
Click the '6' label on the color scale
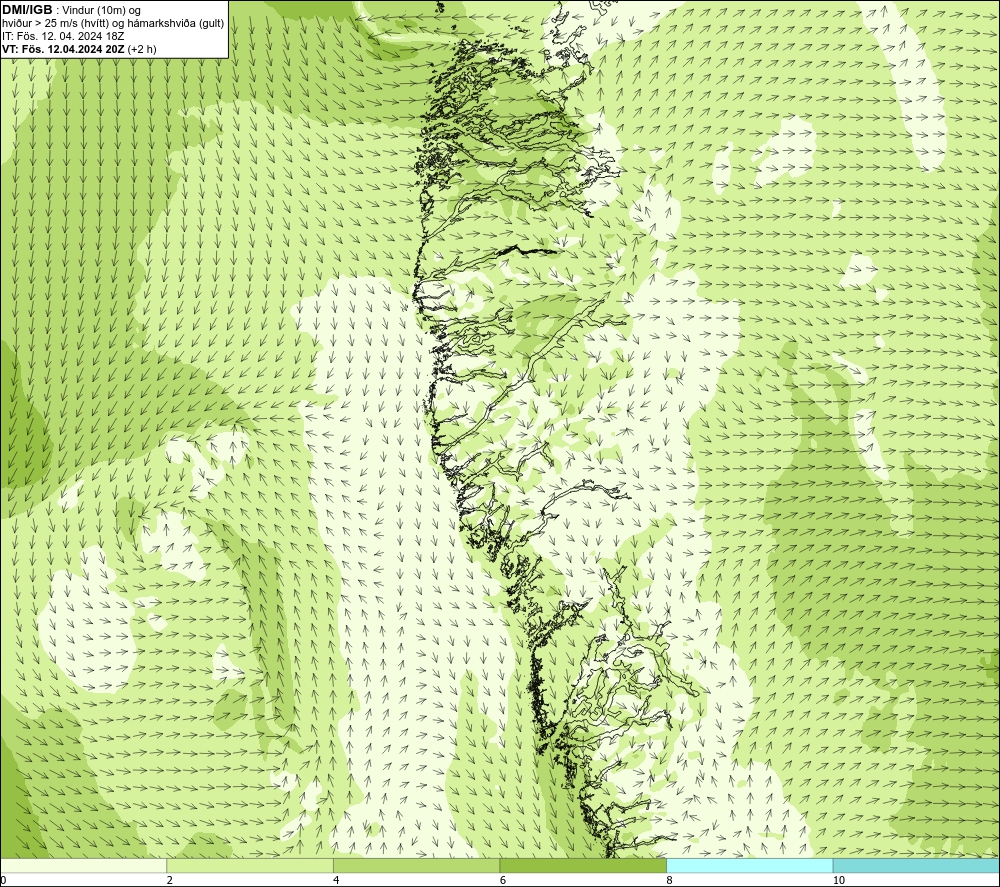coord(503,880)
